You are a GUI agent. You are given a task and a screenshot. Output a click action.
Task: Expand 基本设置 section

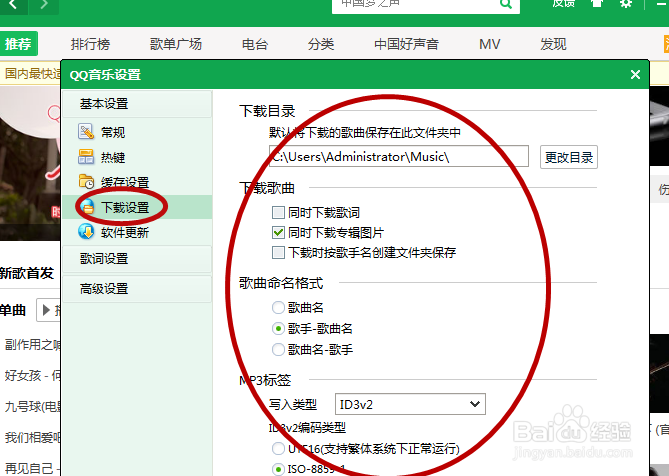[137, 104]
